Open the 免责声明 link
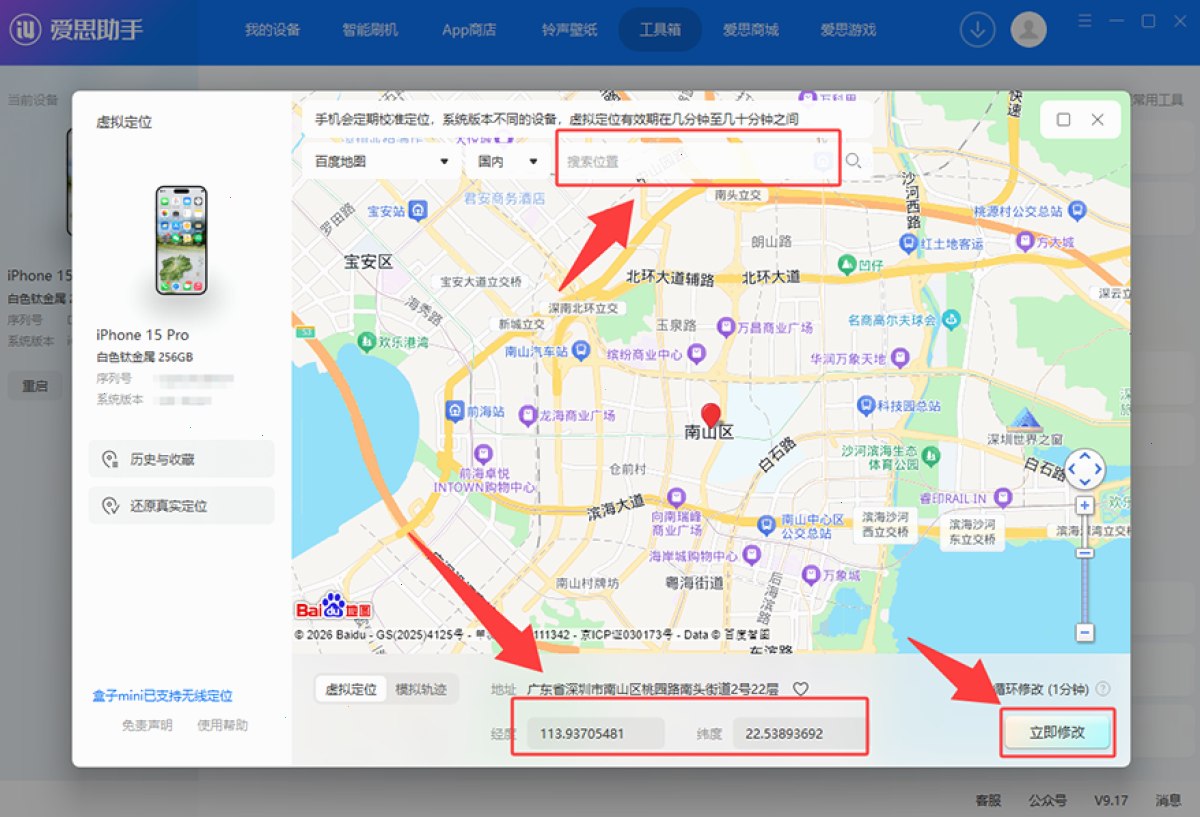1200x817 pixels. pos(147,725)
